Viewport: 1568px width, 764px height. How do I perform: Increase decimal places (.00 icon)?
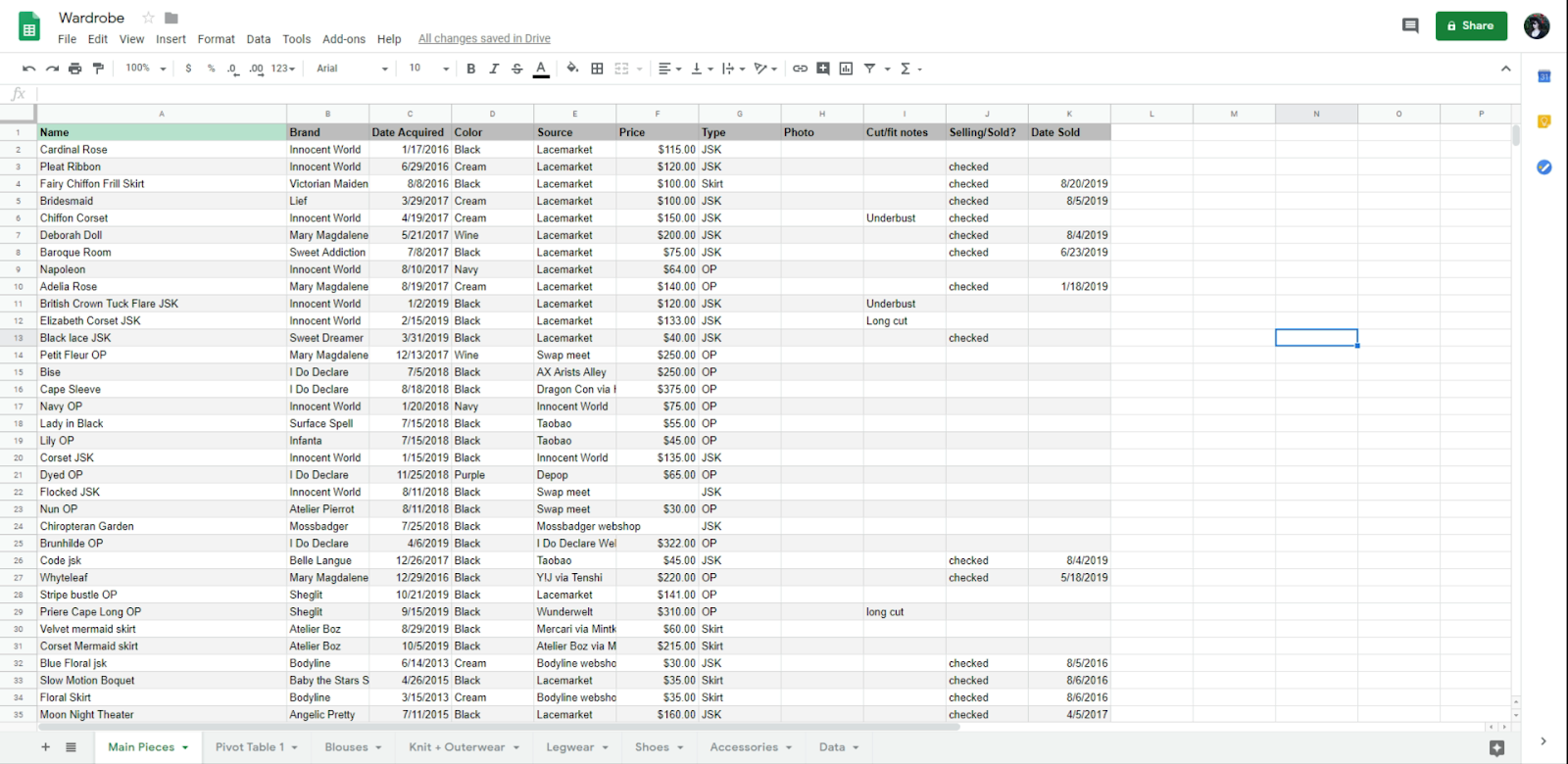[x=256, y=69]
